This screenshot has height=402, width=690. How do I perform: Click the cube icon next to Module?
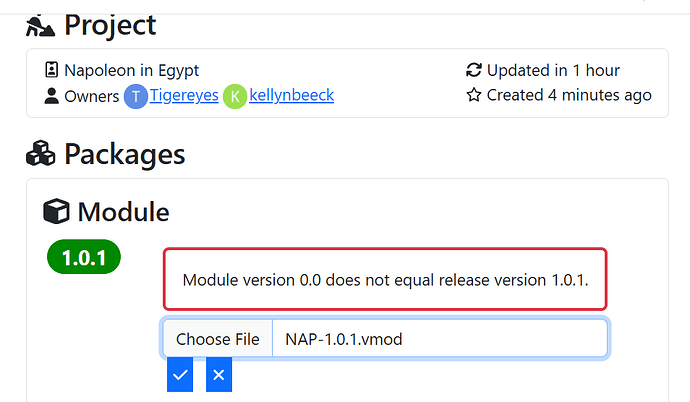tap(57, 212)
